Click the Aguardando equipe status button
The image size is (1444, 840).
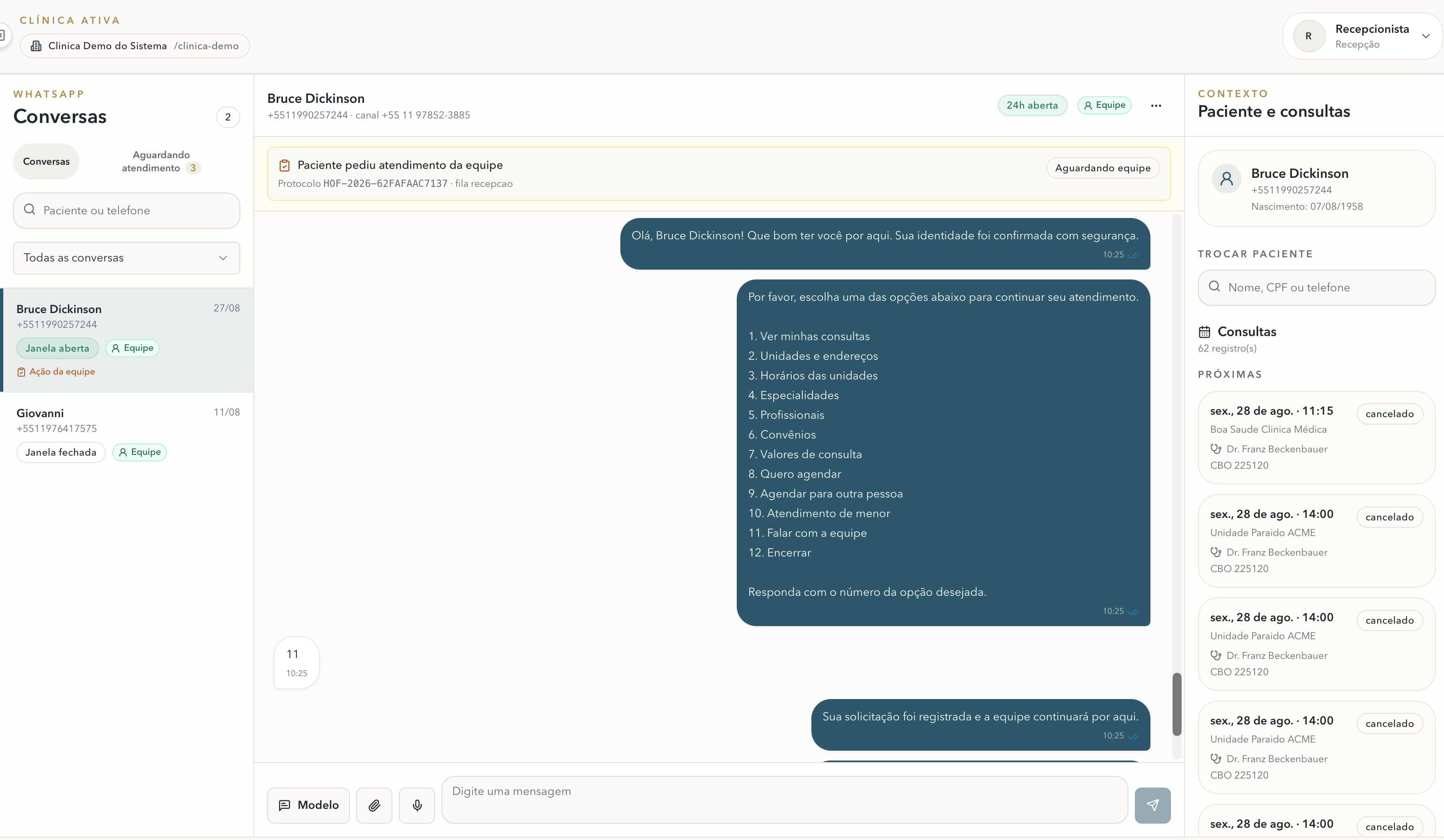click(x=1102, y=168)
